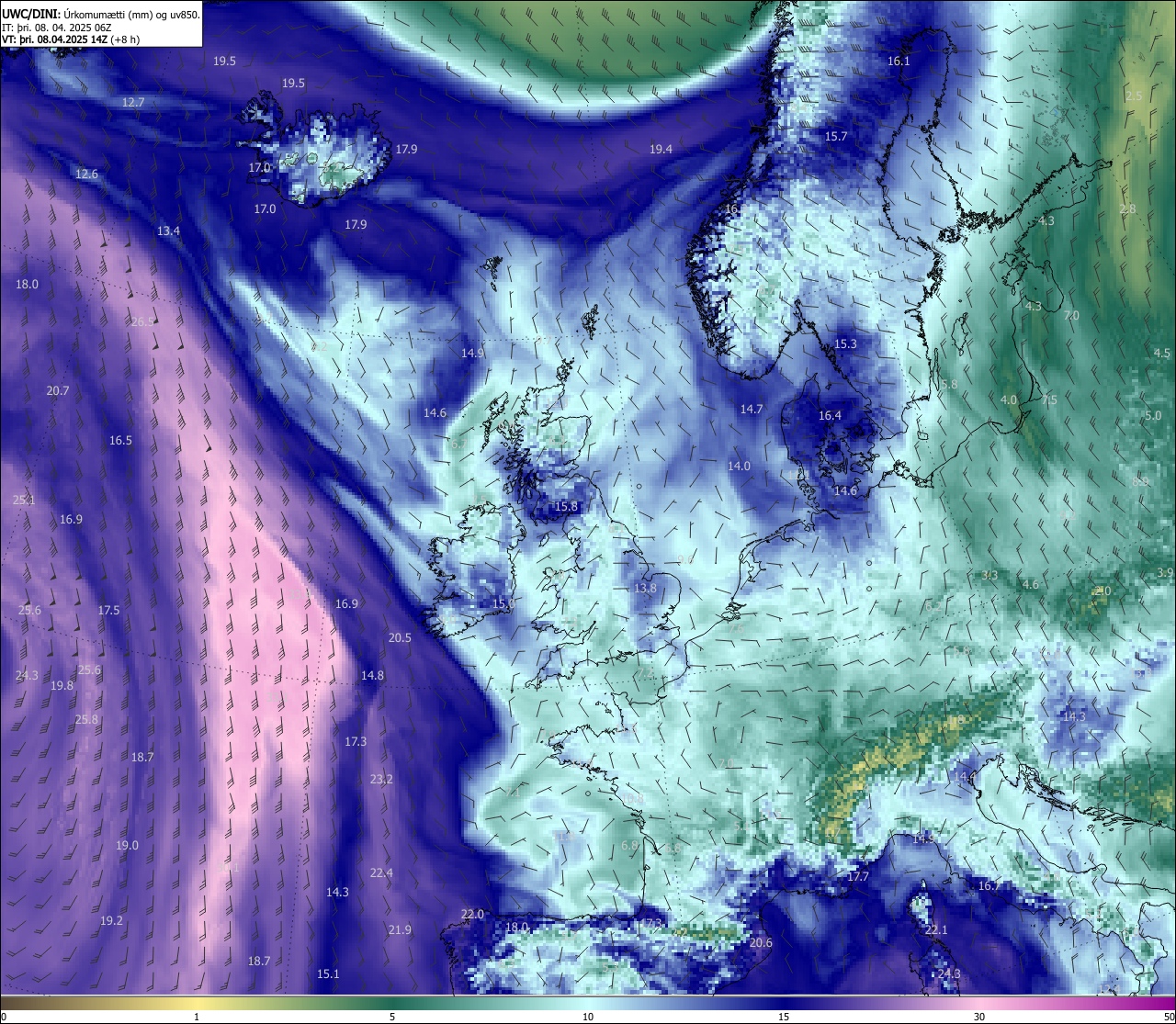Viewport: 1176px width, 1024px height.
Task: Click the 4.5 value at right edge
Action: click(x=1162, y=353)
